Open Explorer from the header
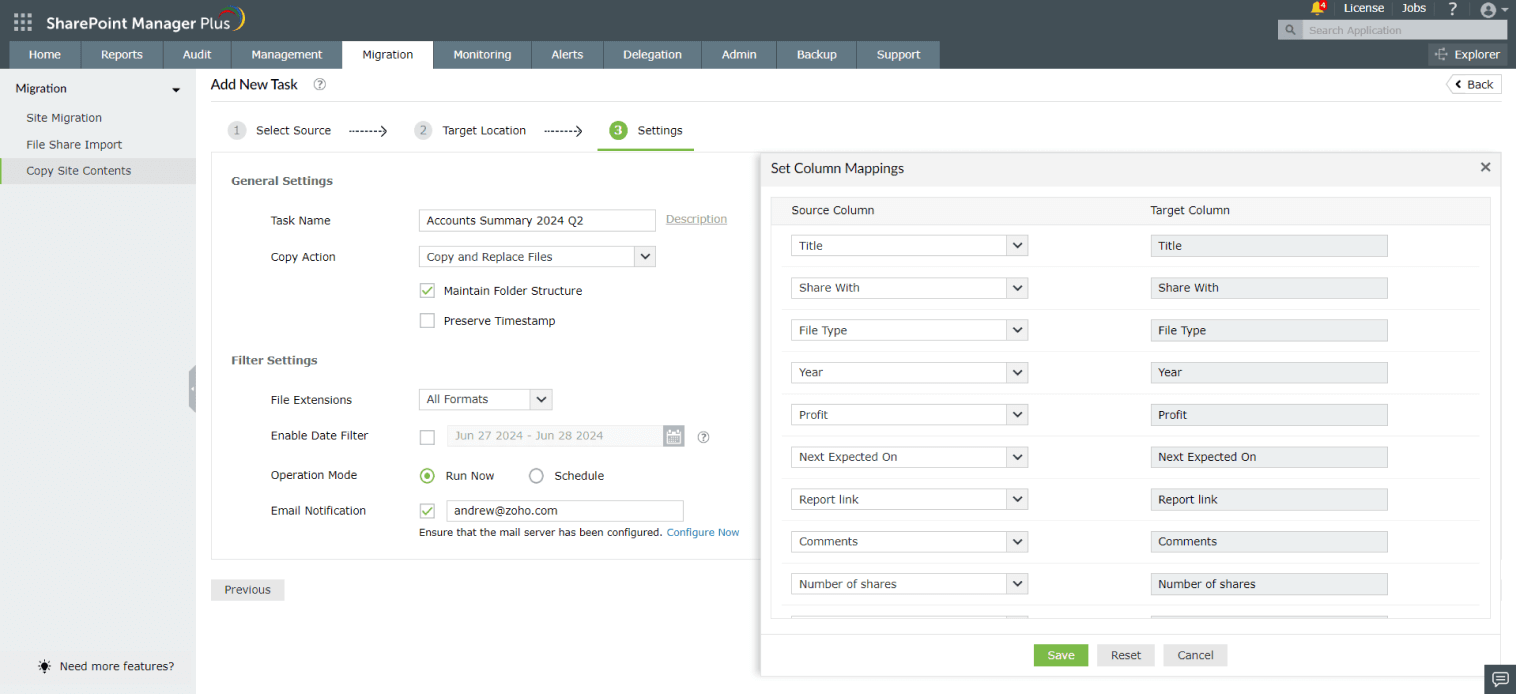 (x=1467, y=54)
